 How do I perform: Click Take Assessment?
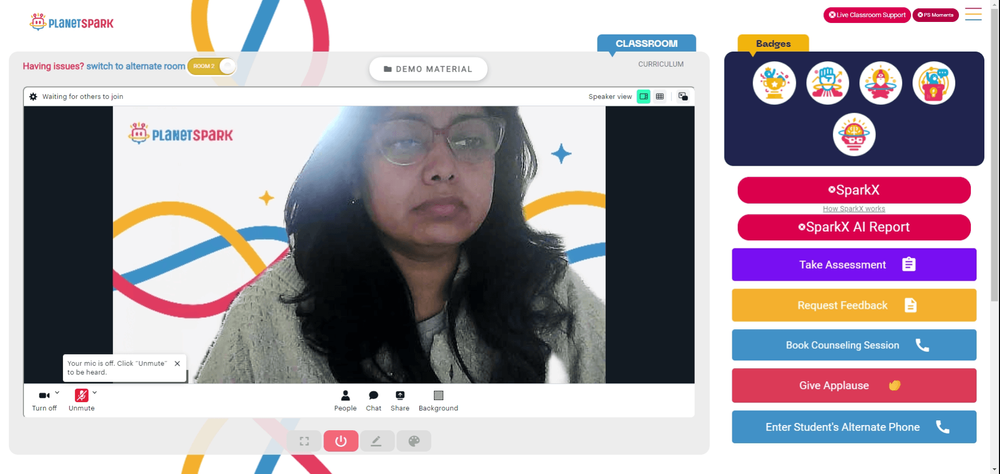(x=854, y=264)
